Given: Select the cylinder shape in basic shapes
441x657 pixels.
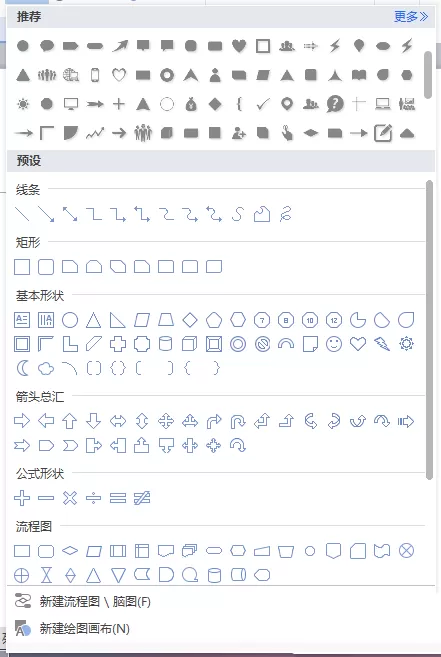Looking at the screenshot, I should click(166, 344).
